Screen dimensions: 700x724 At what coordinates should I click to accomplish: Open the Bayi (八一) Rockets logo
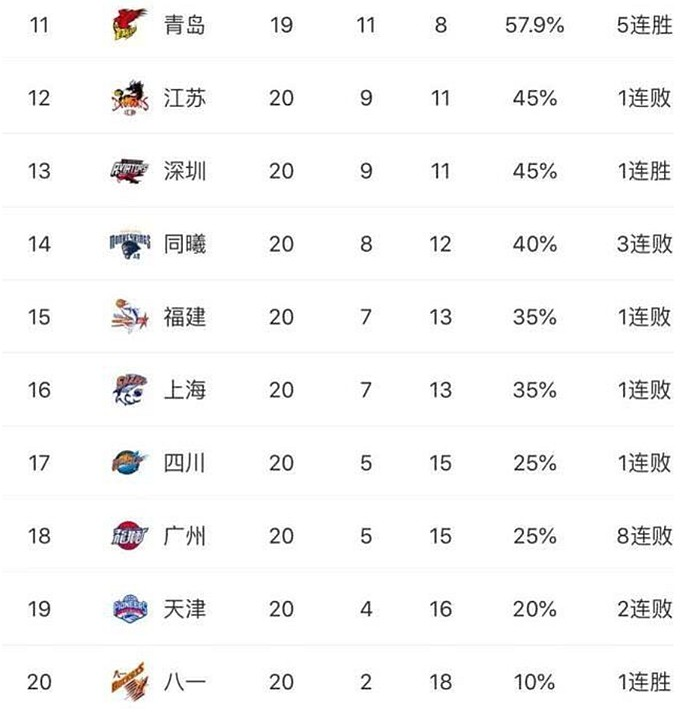coord(130,682)
